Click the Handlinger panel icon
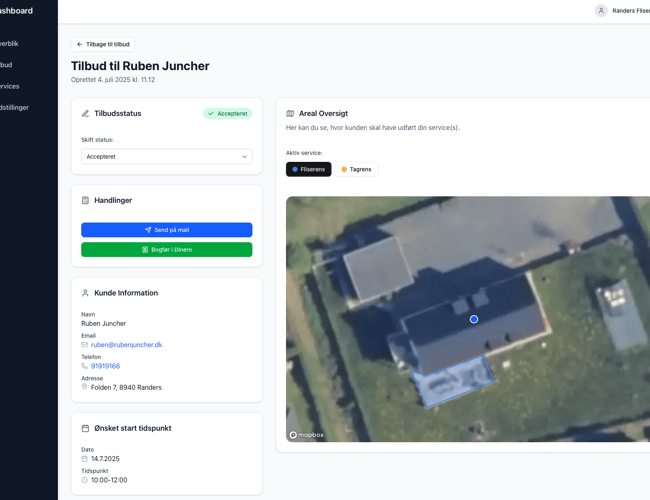Viewport: 650px width, 500px height. 85,201
